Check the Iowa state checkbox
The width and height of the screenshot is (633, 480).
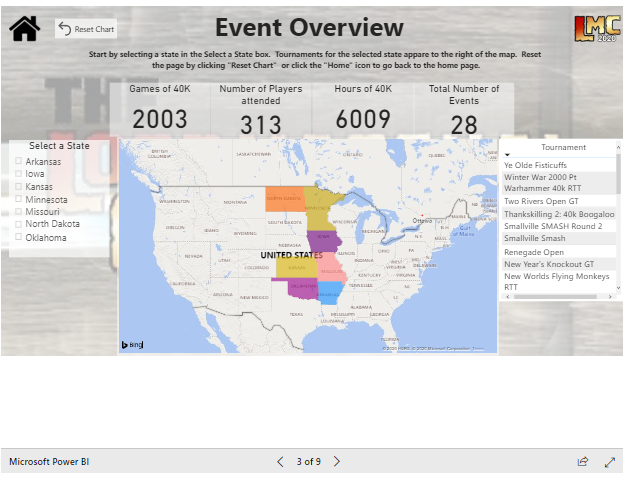(x=19, y=174)
